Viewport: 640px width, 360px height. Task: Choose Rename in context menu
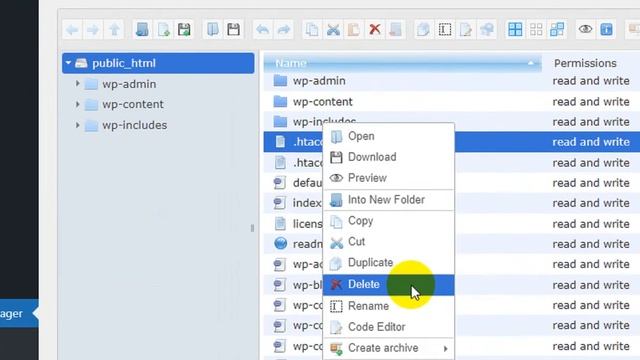pyautogui.click(x=389, y=306)
